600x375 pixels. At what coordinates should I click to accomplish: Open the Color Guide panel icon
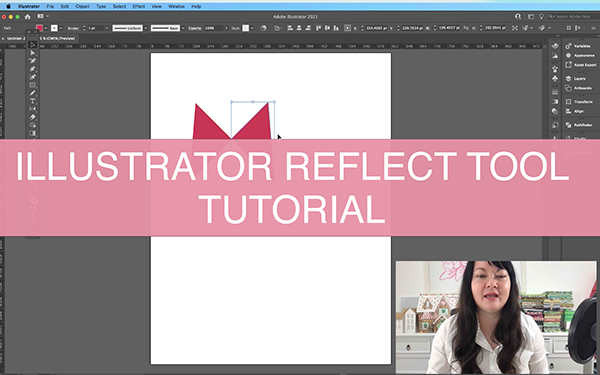pos(555,55)
